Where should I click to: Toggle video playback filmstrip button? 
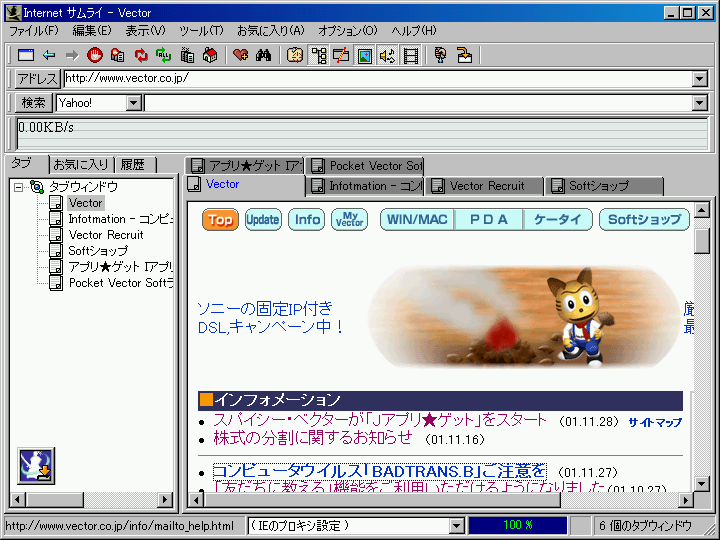[x=411, y=56]
